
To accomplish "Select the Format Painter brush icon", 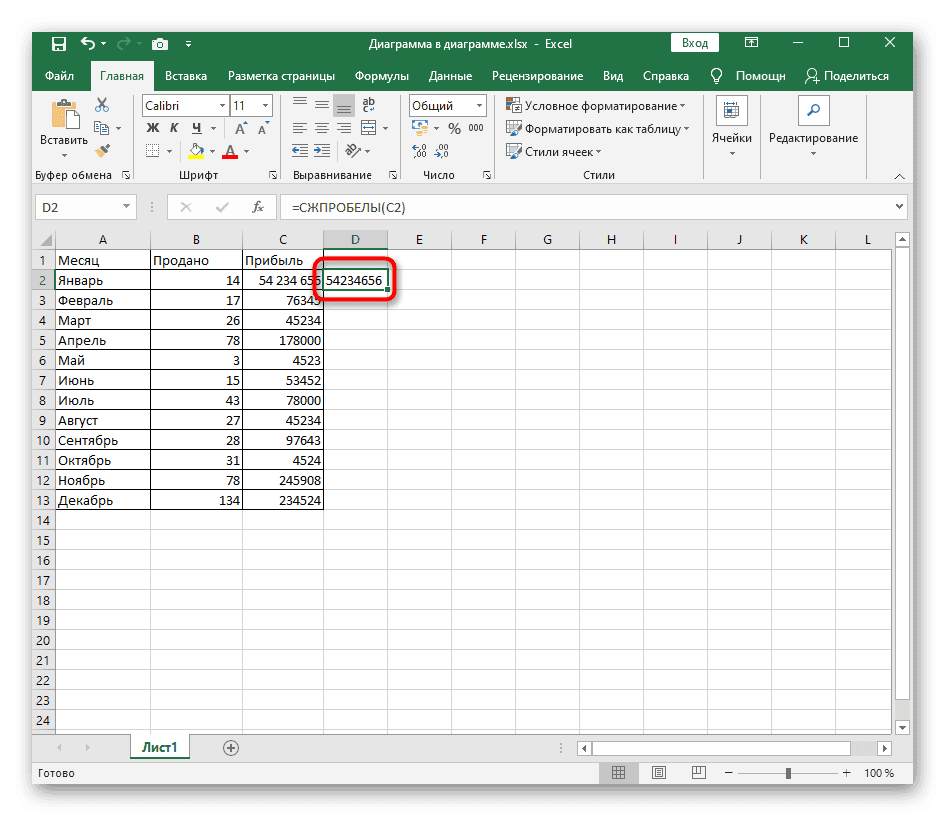I will (x=101, y=150).
